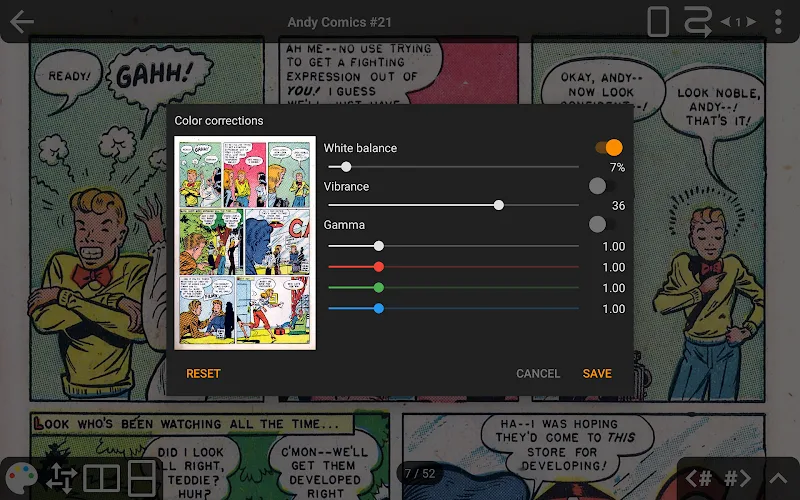The height and width of the screenshot is (500, 800).
Task: Click the portrait page orientation icon
Action: point(658,22)
